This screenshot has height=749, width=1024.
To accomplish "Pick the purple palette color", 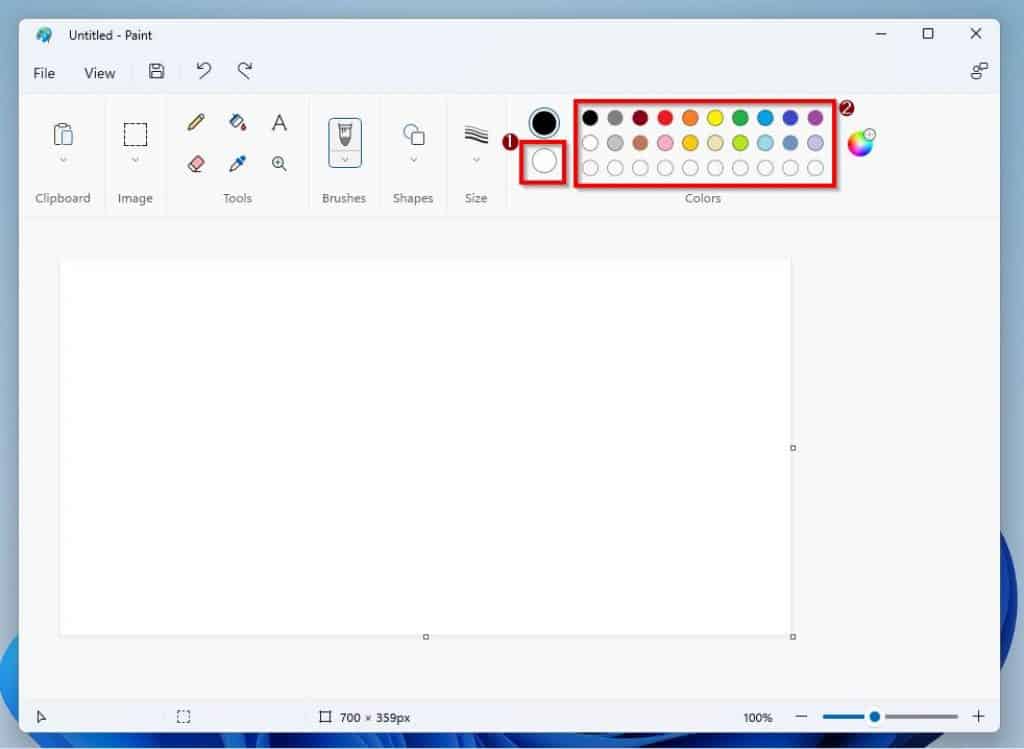I will click(x=815, y=118).
